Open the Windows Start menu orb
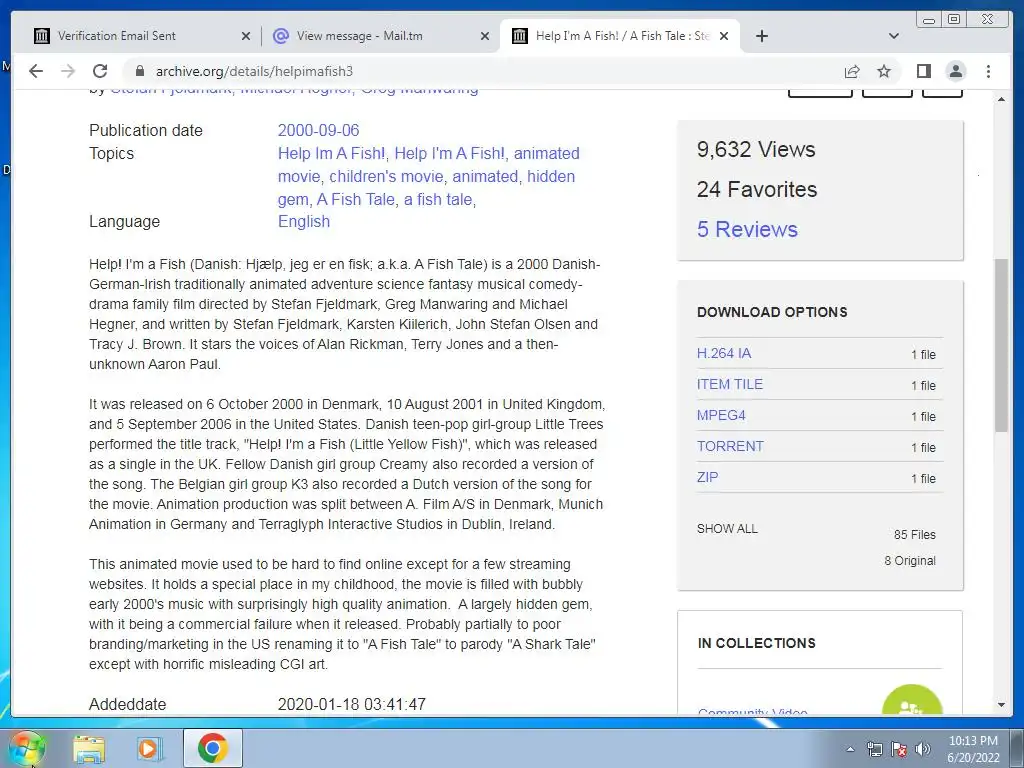Image resolution: width=1024 pixels, height=768 pixels. pyautogui.click(x=26, y=748)
